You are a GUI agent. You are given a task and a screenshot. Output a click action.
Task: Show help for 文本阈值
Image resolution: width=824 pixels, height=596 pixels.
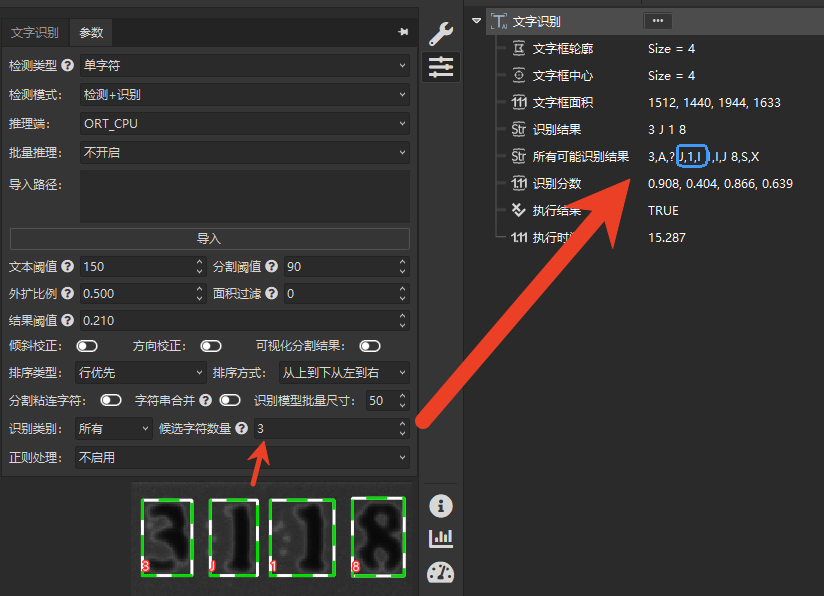tap(67, 266)
